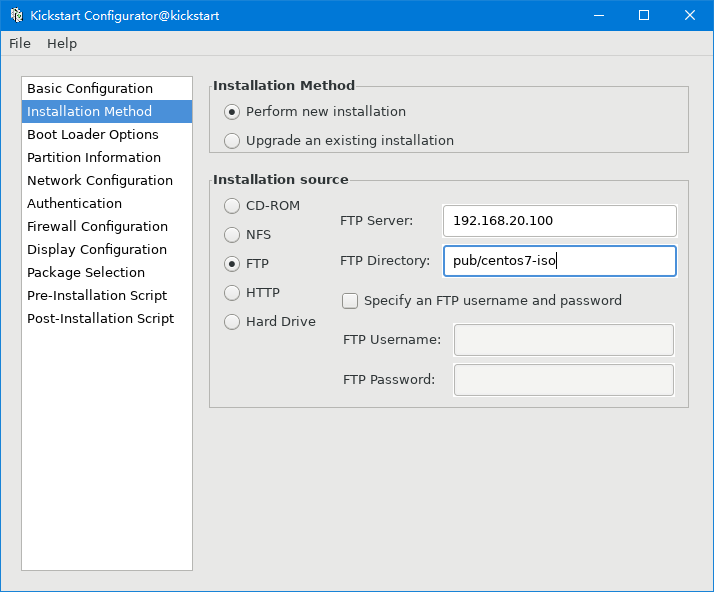
Task: Open Pre-Installation Script section
Action: (107, 296)
